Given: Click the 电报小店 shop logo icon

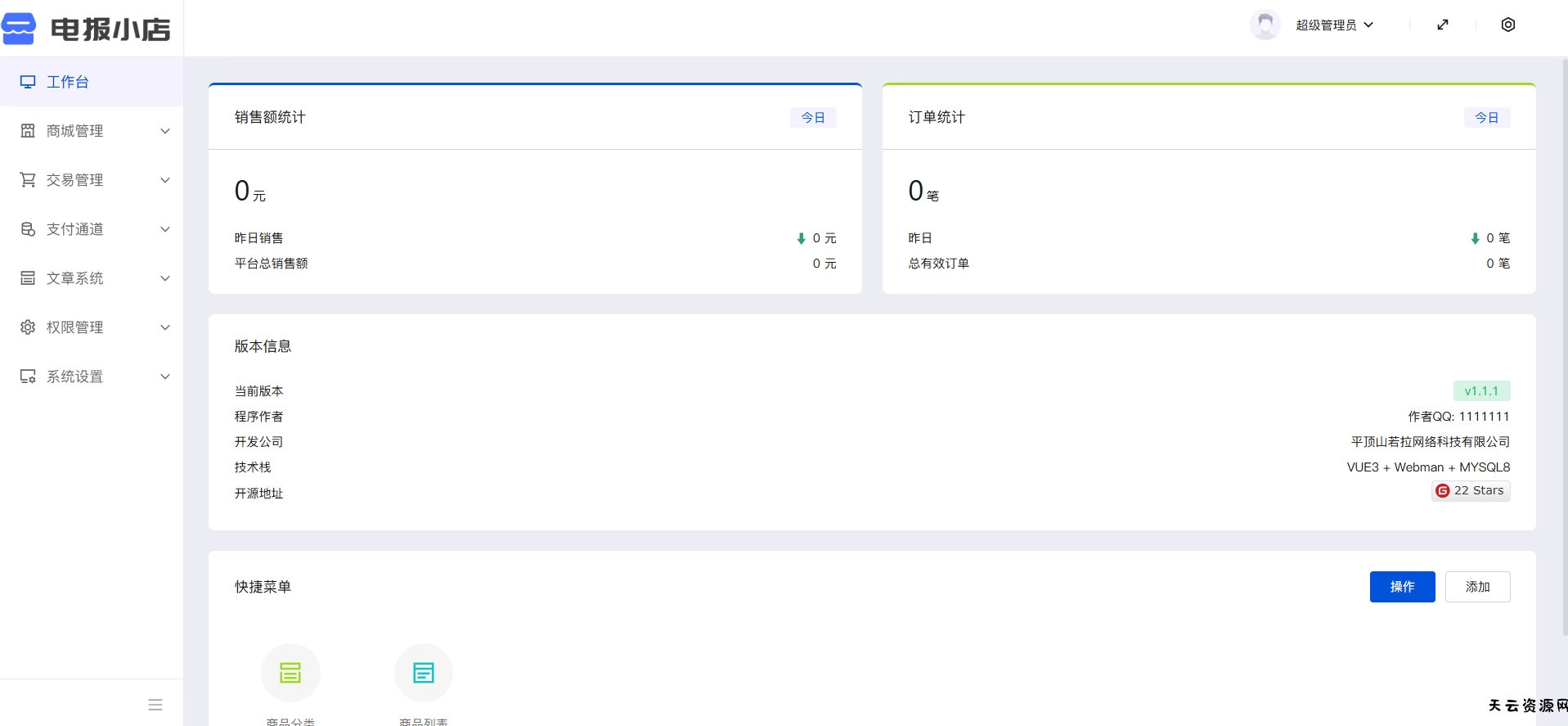Looking at the screenshot, I should coord(19,29).
